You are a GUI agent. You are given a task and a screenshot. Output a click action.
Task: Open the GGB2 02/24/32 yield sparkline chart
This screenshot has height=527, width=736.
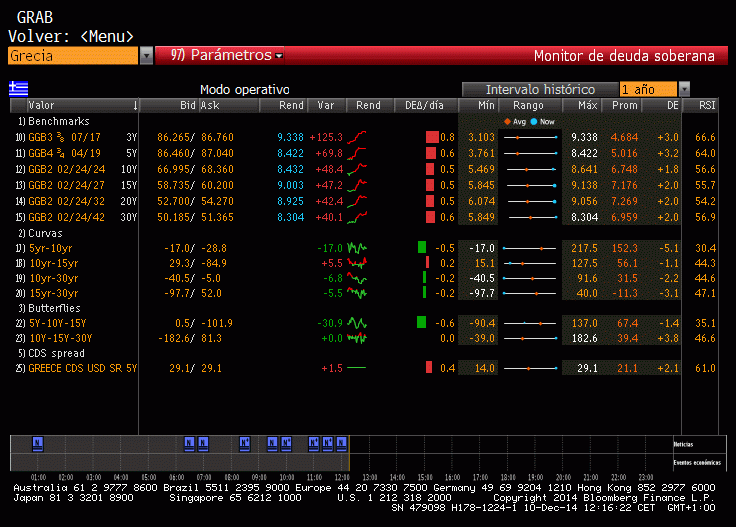(357, 201)
